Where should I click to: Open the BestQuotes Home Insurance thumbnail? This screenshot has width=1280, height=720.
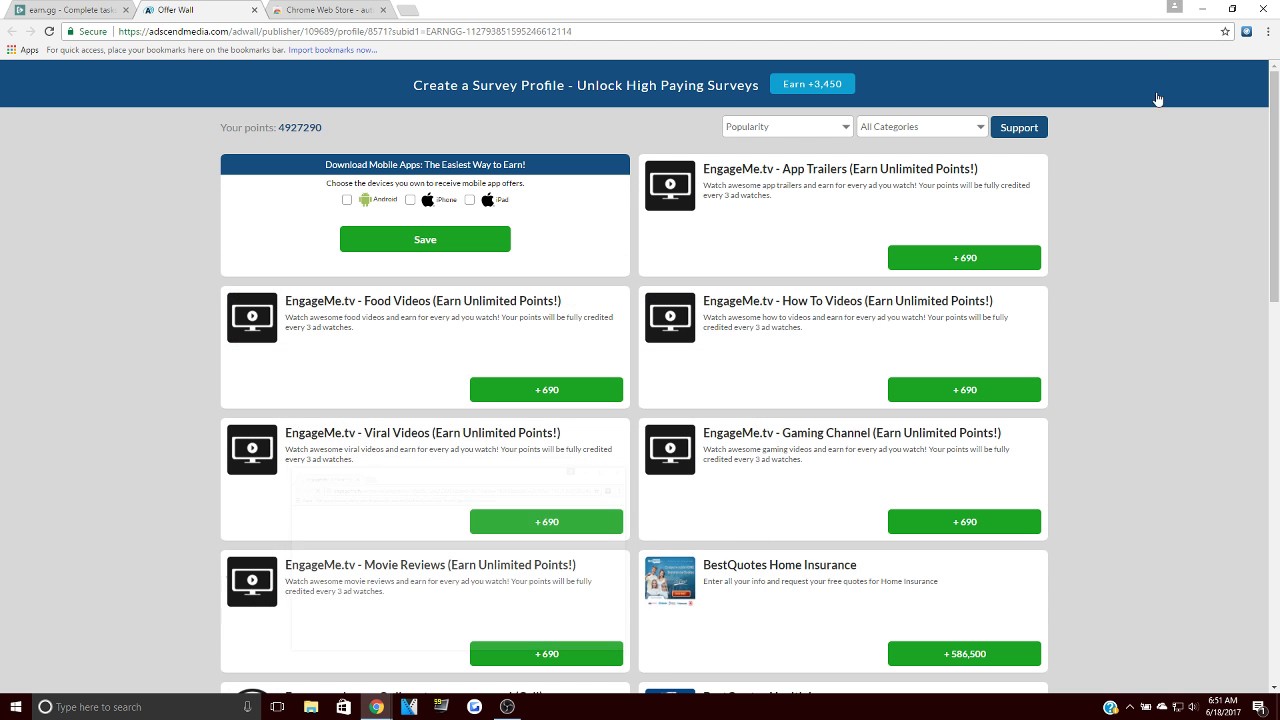[x=670, y=581]
